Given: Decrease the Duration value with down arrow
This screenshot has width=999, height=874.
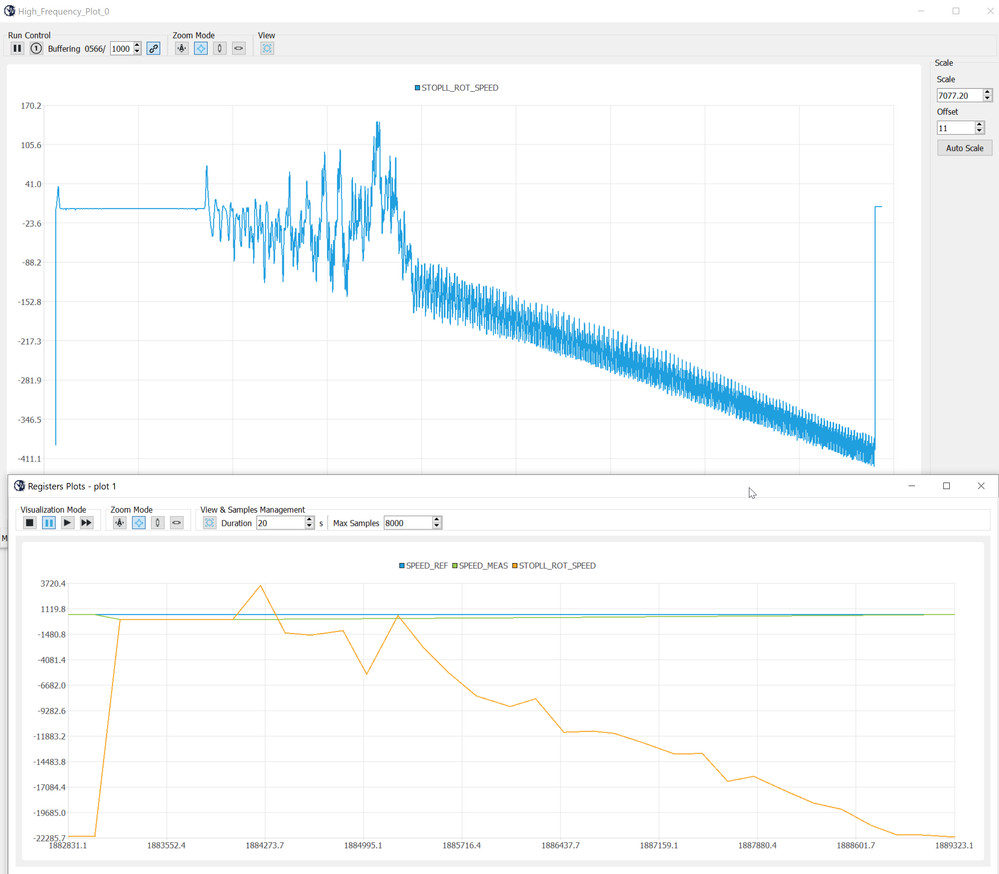Looking at the screenshot, I should pyautogui.click(x=310, y=526).
